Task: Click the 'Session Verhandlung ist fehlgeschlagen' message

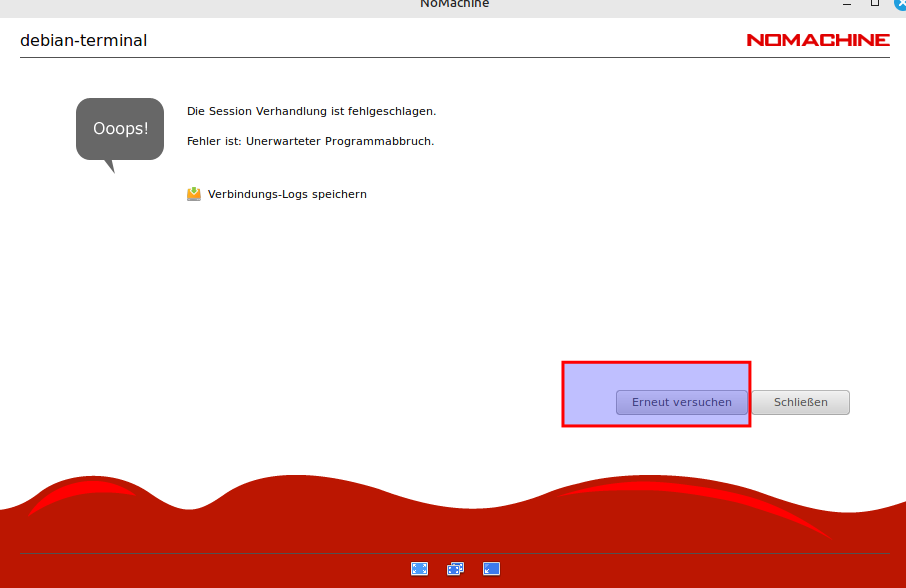Action: point(311,111)
